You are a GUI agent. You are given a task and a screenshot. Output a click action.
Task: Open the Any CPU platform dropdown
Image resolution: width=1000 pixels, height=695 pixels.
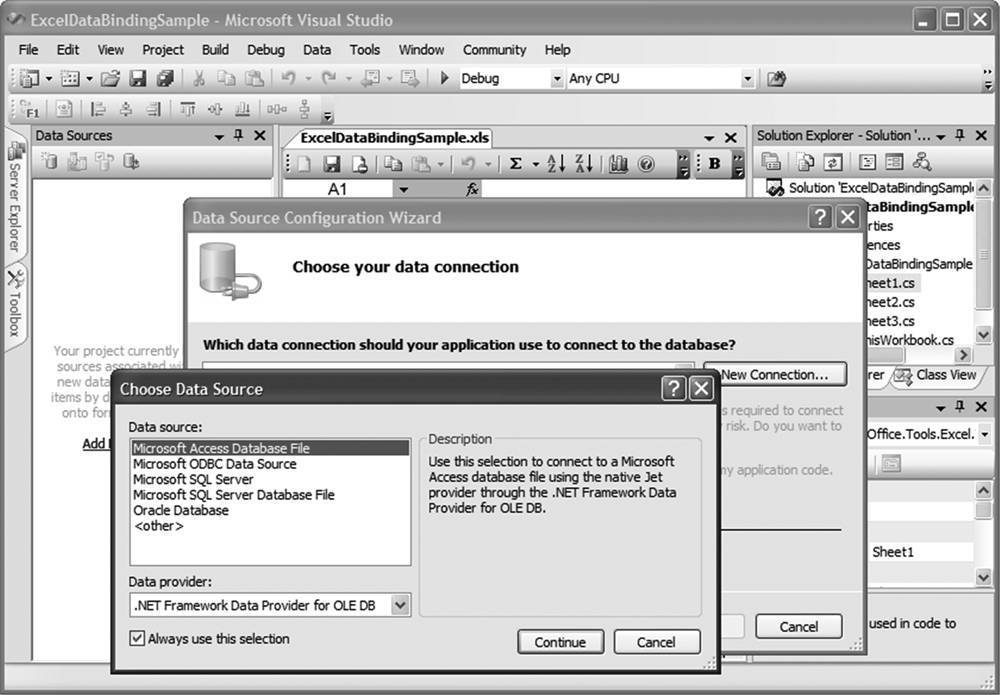pyautogui.click(x=747, y=79)
